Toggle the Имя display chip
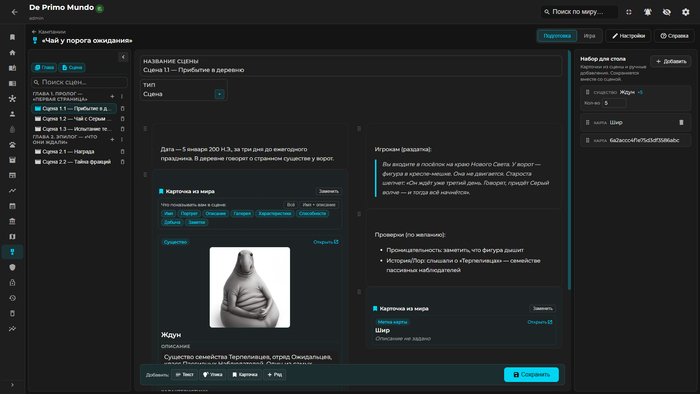Viewport: 700px width, 394px height. (168, 214)
